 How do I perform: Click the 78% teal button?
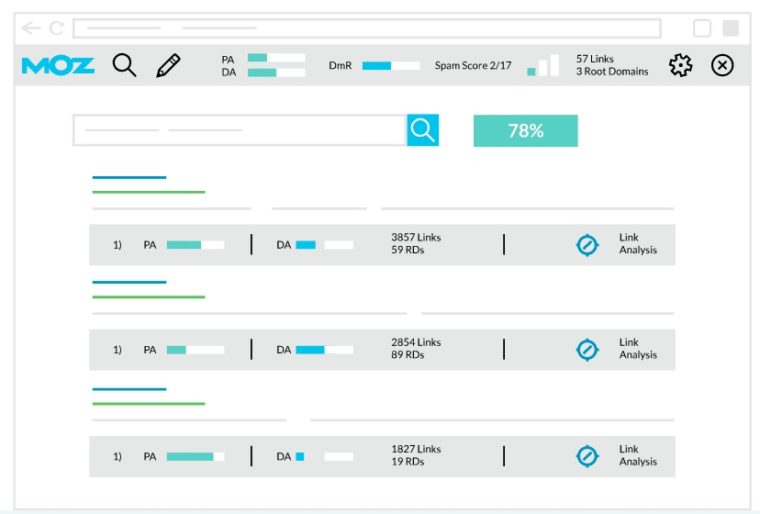pyautogui.click(x=525, y=131)
